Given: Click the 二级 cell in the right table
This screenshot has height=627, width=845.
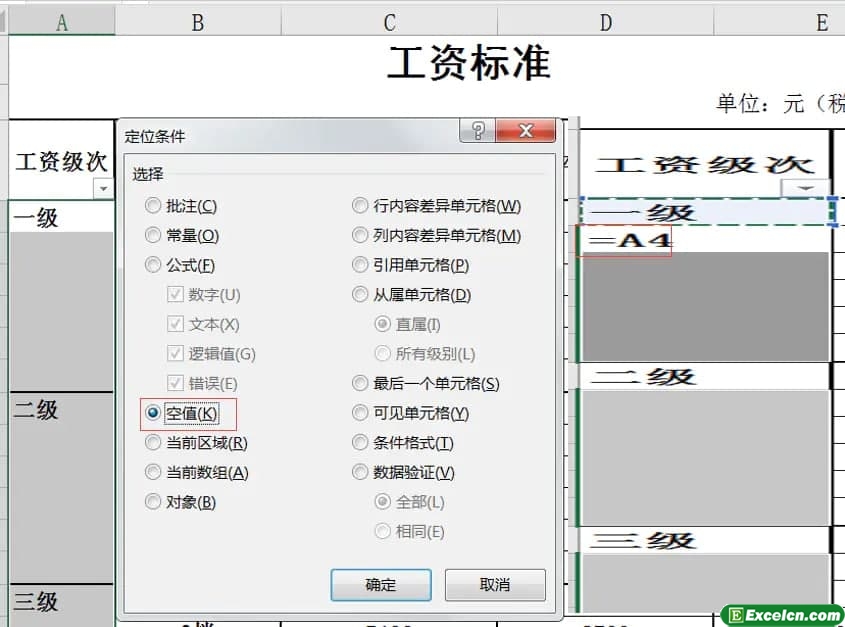Looking at the screenshot, I should pyautogui.click(x=706, y=376).
